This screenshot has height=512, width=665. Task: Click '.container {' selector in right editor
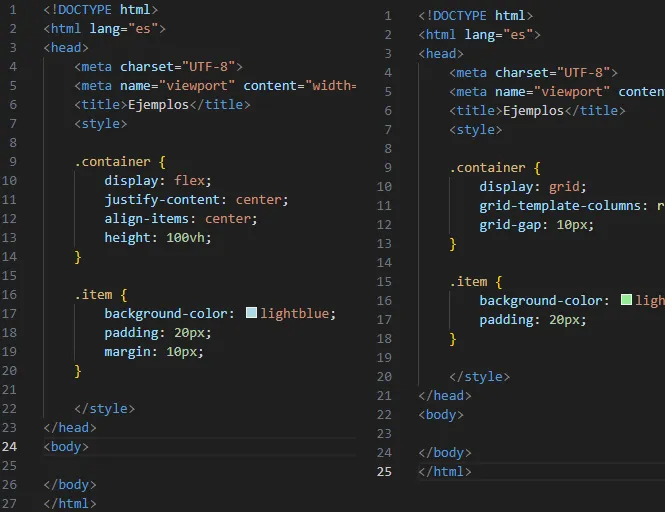coord(495,168)
